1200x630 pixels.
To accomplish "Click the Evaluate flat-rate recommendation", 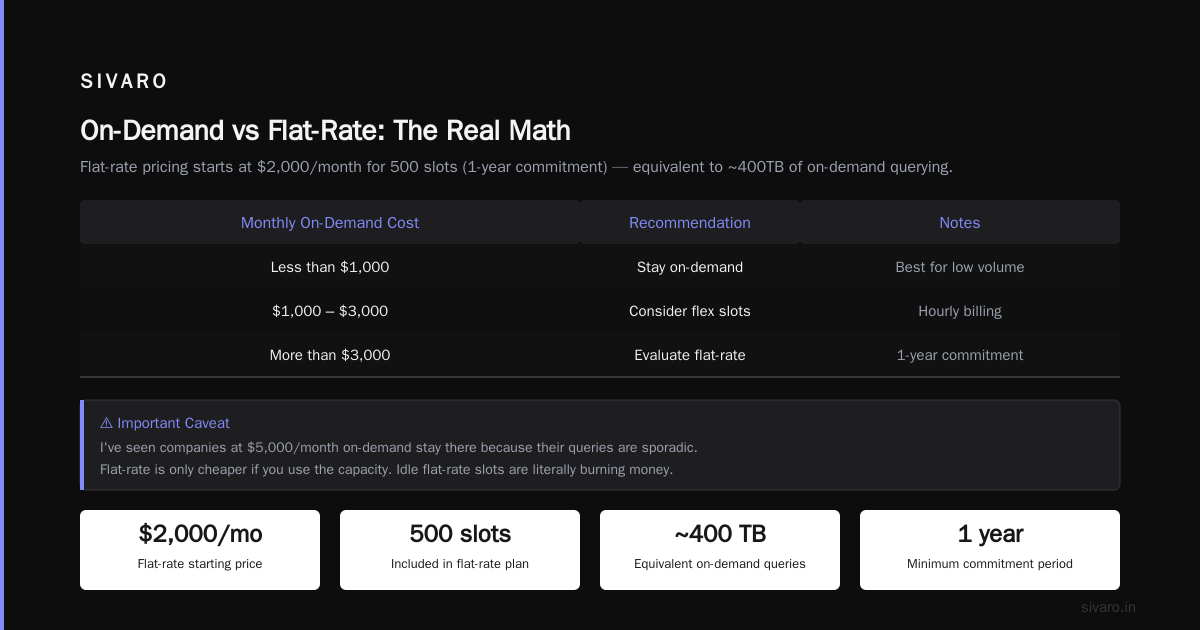I will tap(690, 355).
